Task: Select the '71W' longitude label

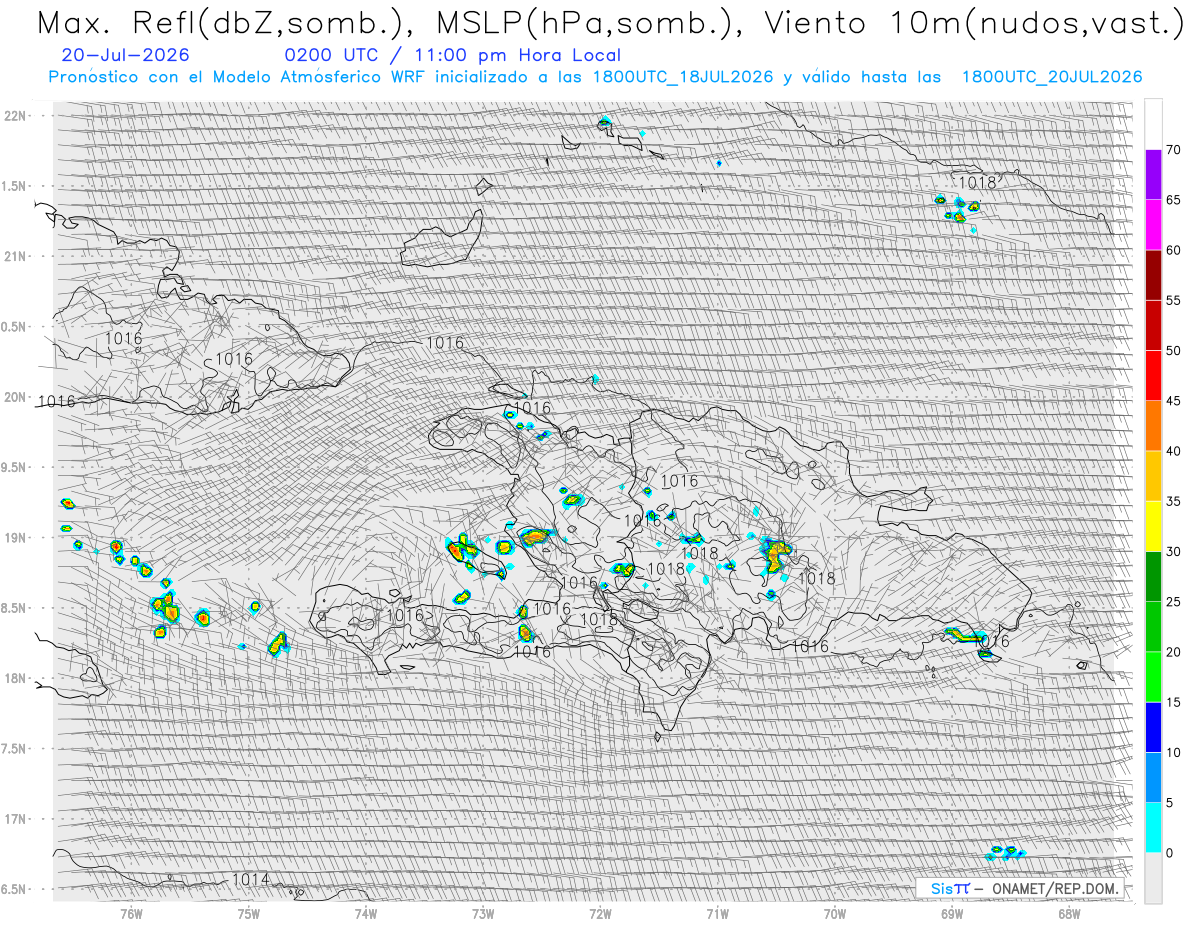Action: tap(717, 913)
